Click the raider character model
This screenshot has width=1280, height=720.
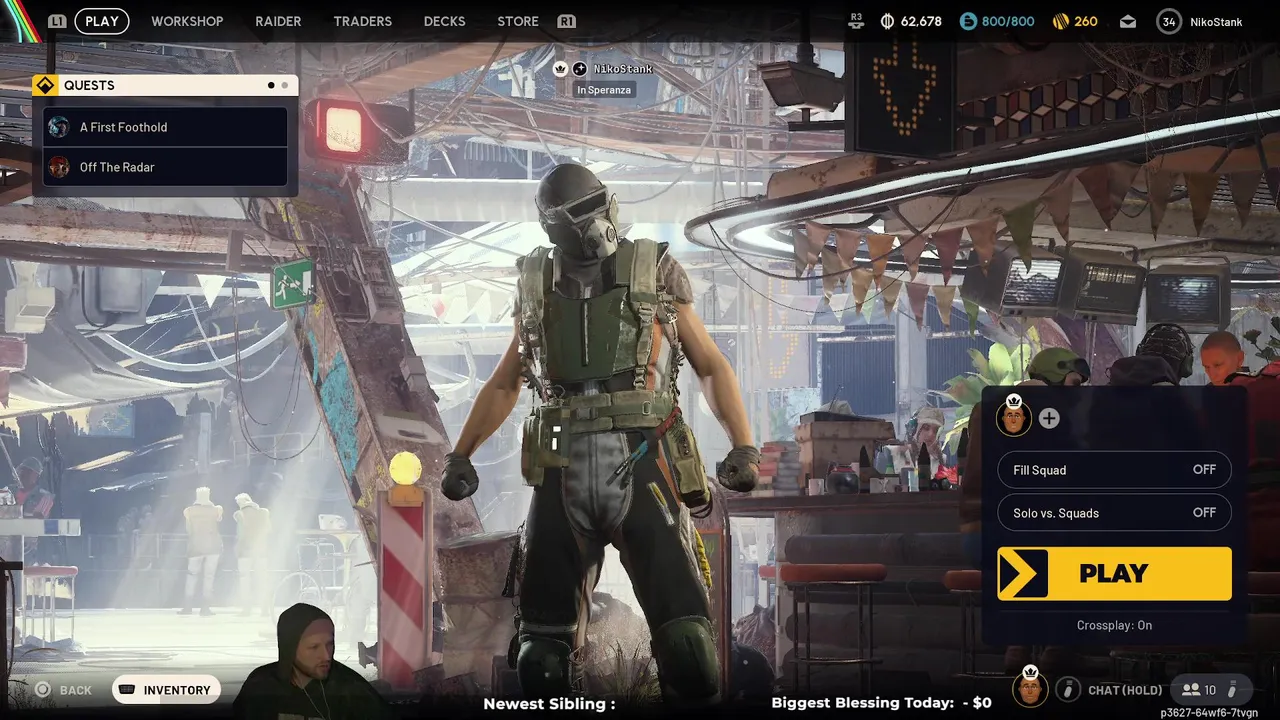[x=600, y=430]
